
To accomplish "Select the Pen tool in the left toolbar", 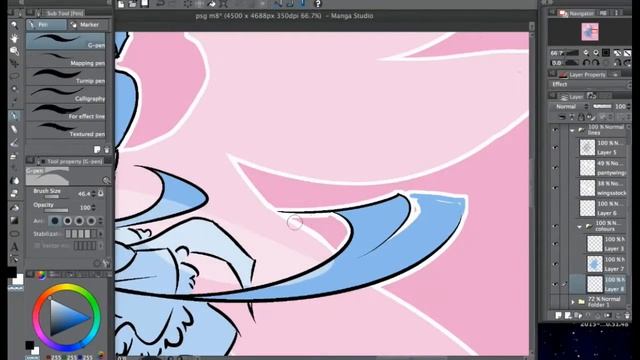I will pos(14,116).
